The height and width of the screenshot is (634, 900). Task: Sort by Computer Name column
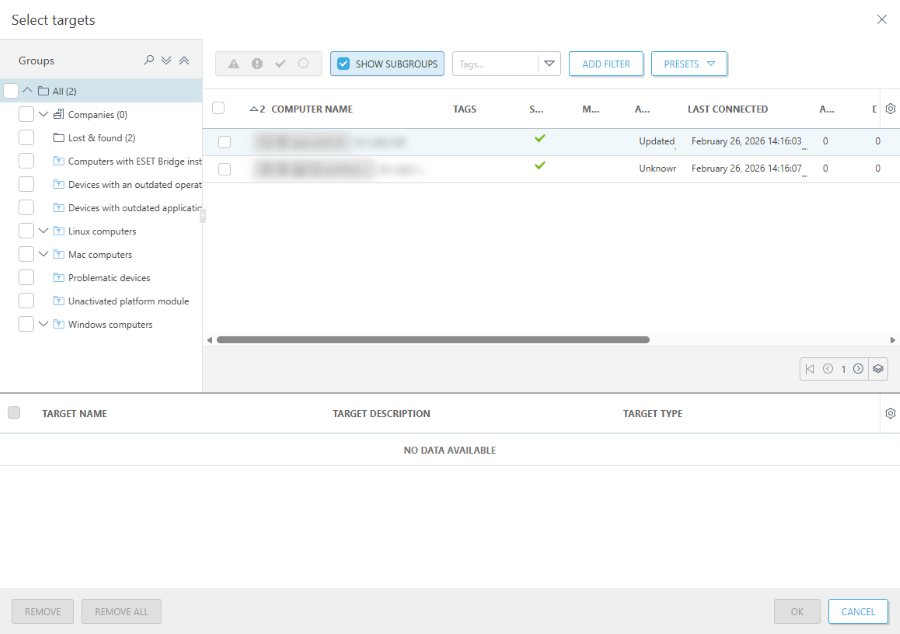pyautogui.click(x=312, y=109)
